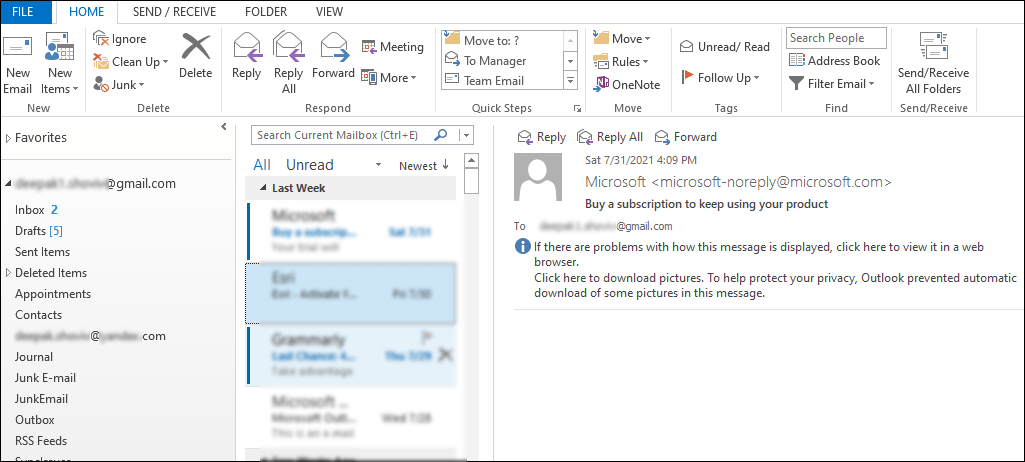This screenshot has height=462, width=1025.
Task: Open Quick Steps dialog launcher
Action: click(577, 108)
